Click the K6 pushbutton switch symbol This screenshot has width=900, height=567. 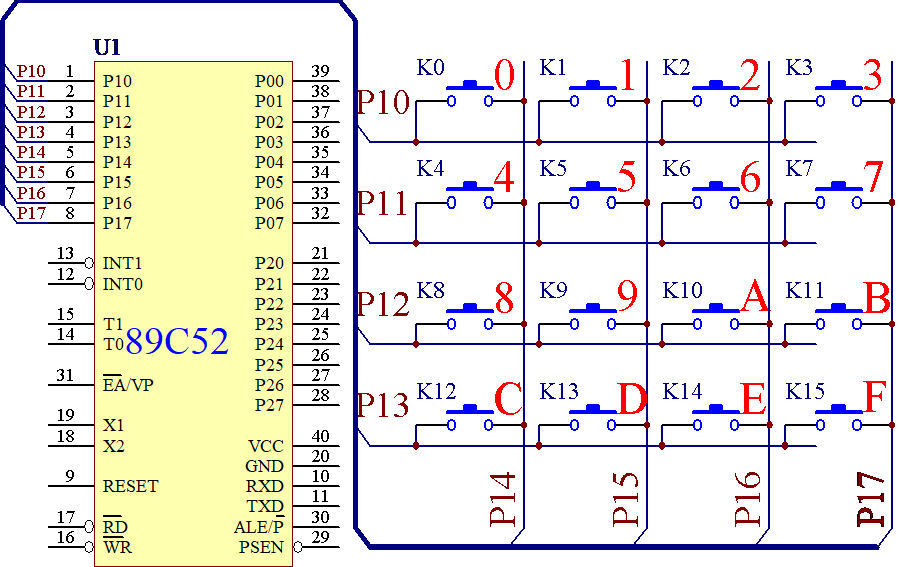click(x=716, y=195)
